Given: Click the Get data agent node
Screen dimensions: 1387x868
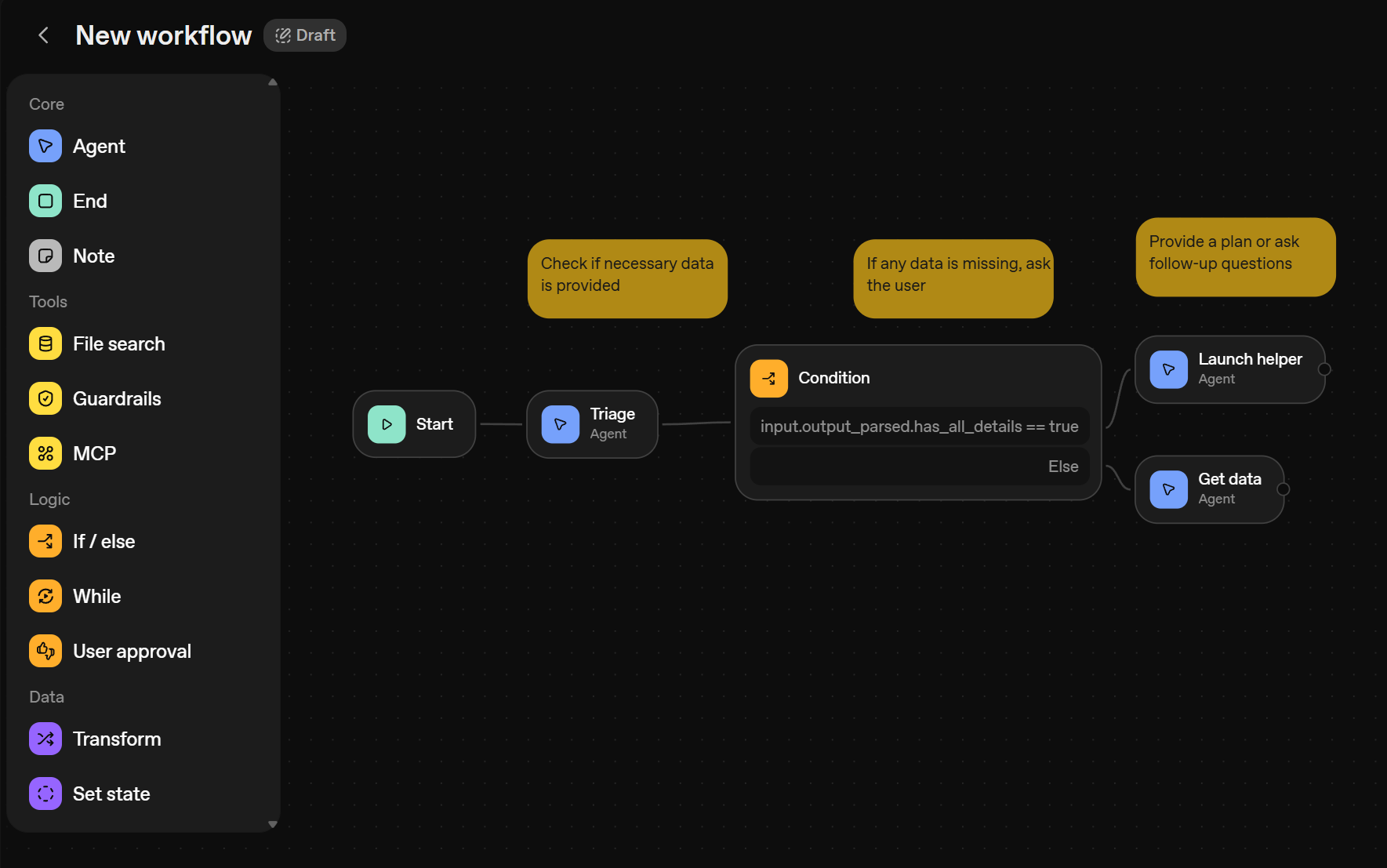Looking at the screenshot, I should click(1208, 489).
